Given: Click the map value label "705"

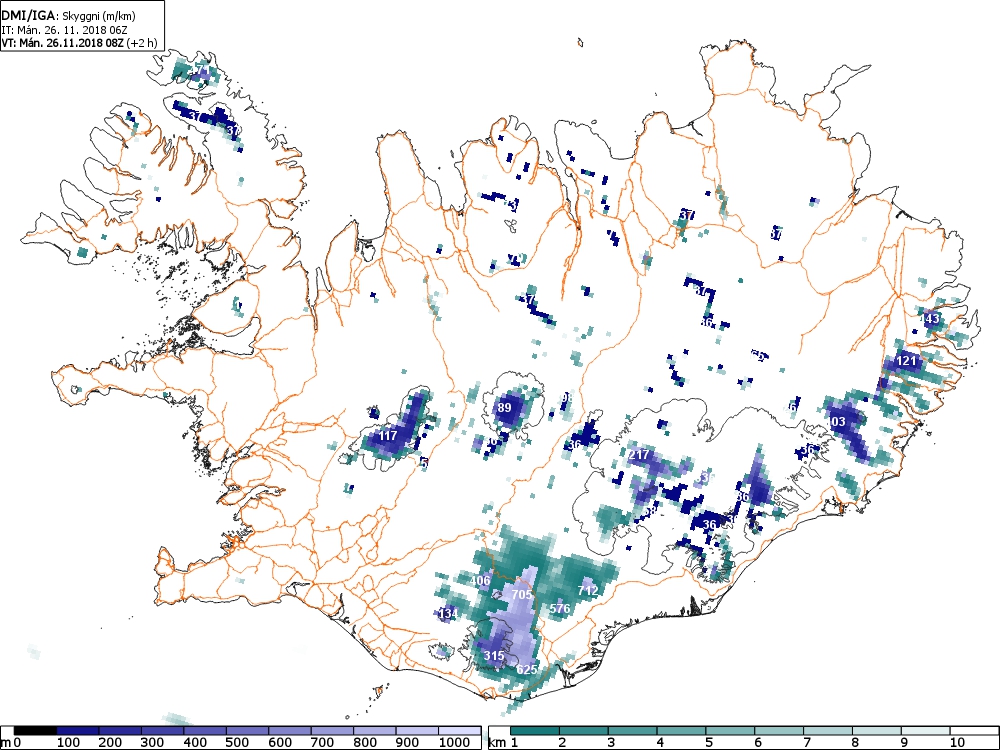Looking at the screenshot, I should point(522,594).
